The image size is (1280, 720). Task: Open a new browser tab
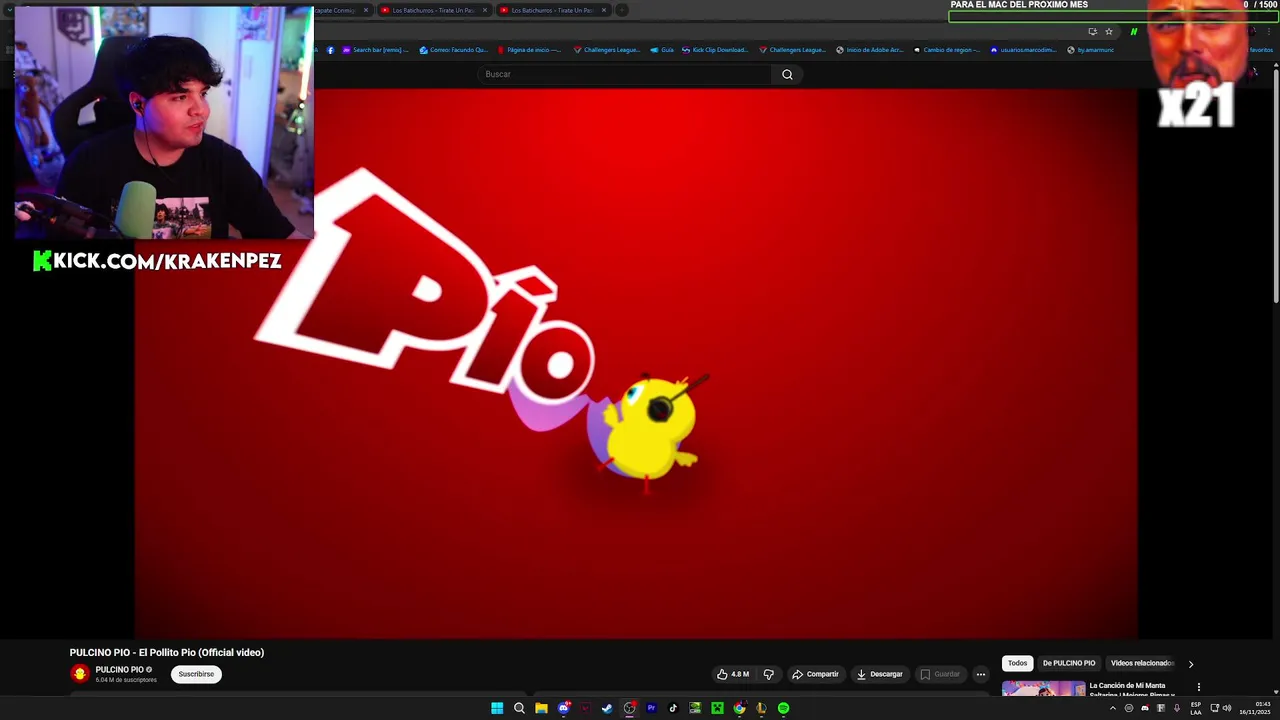coord(622,10)
